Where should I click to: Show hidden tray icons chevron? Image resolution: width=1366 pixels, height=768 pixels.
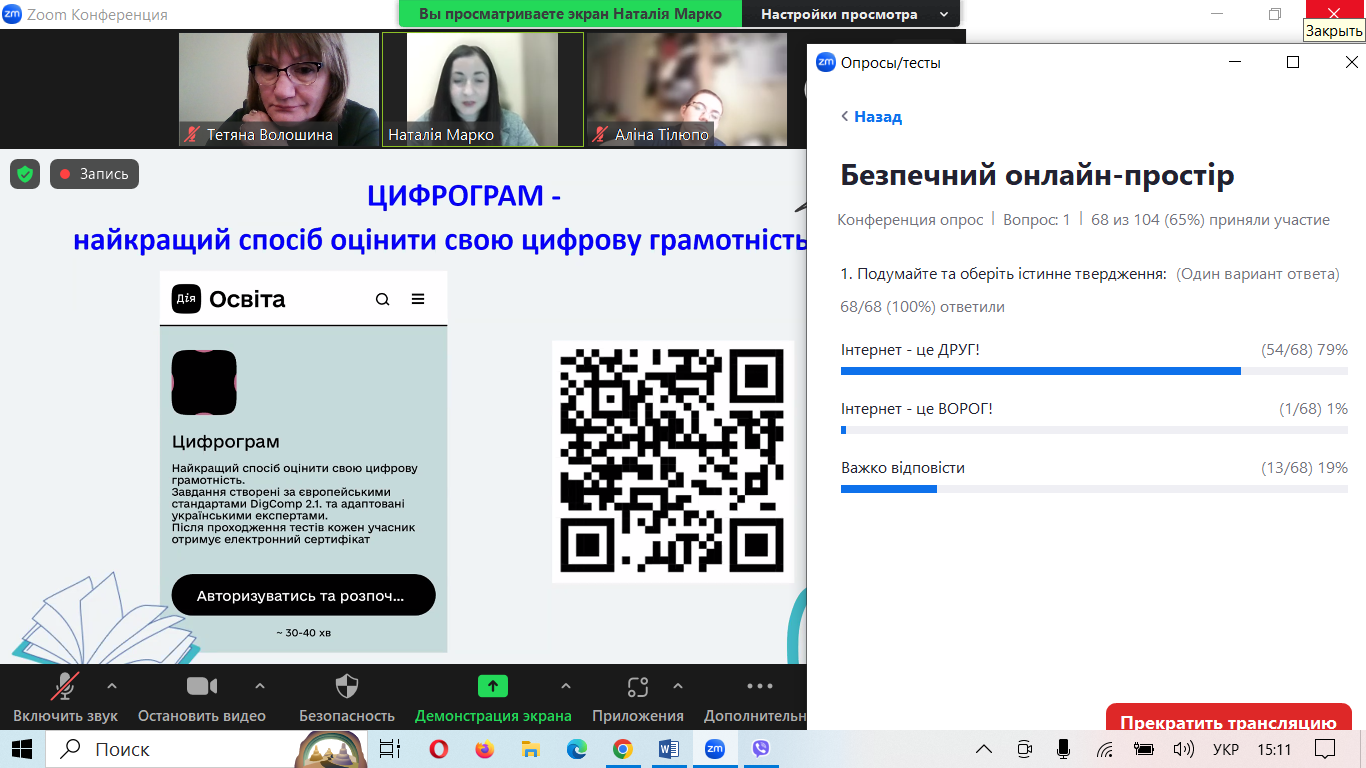(985, 749)
